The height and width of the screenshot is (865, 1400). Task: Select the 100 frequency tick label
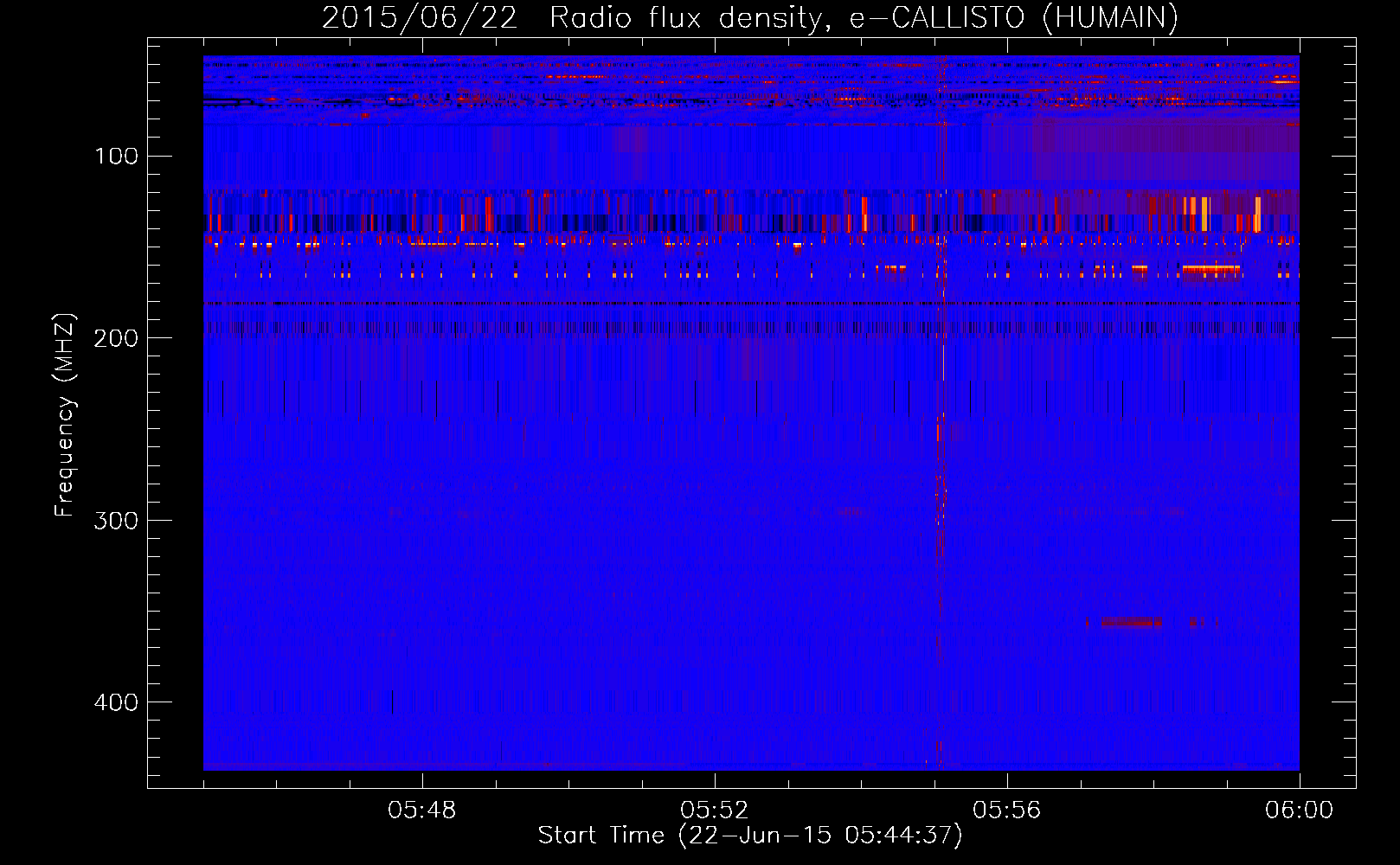tap(117, 156)
